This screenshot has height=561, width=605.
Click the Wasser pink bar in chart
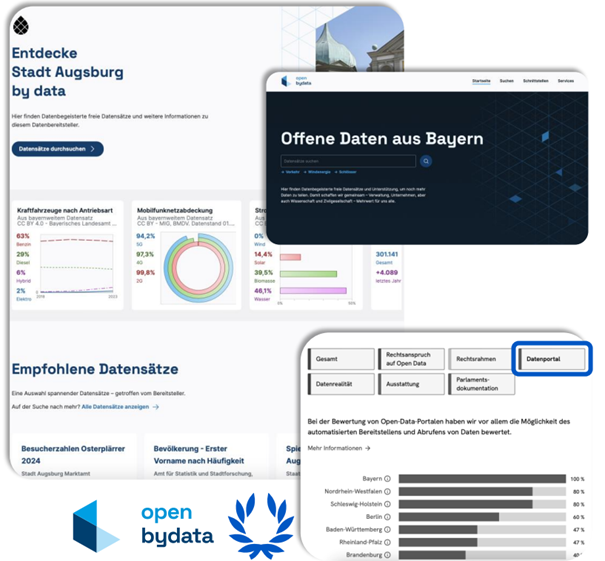pyautogui.click(x=313, y=291)
